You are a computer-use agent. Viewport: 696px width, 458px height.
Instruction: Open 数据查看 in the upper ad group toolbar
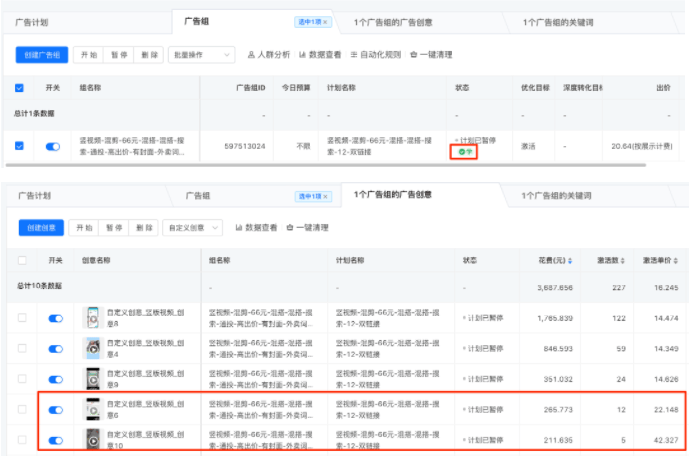(320, 55)
